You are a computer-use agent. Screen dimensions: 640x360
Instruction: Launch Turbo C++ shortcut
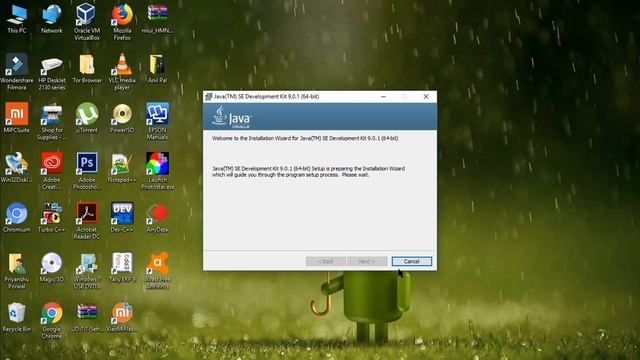(52, 218)
